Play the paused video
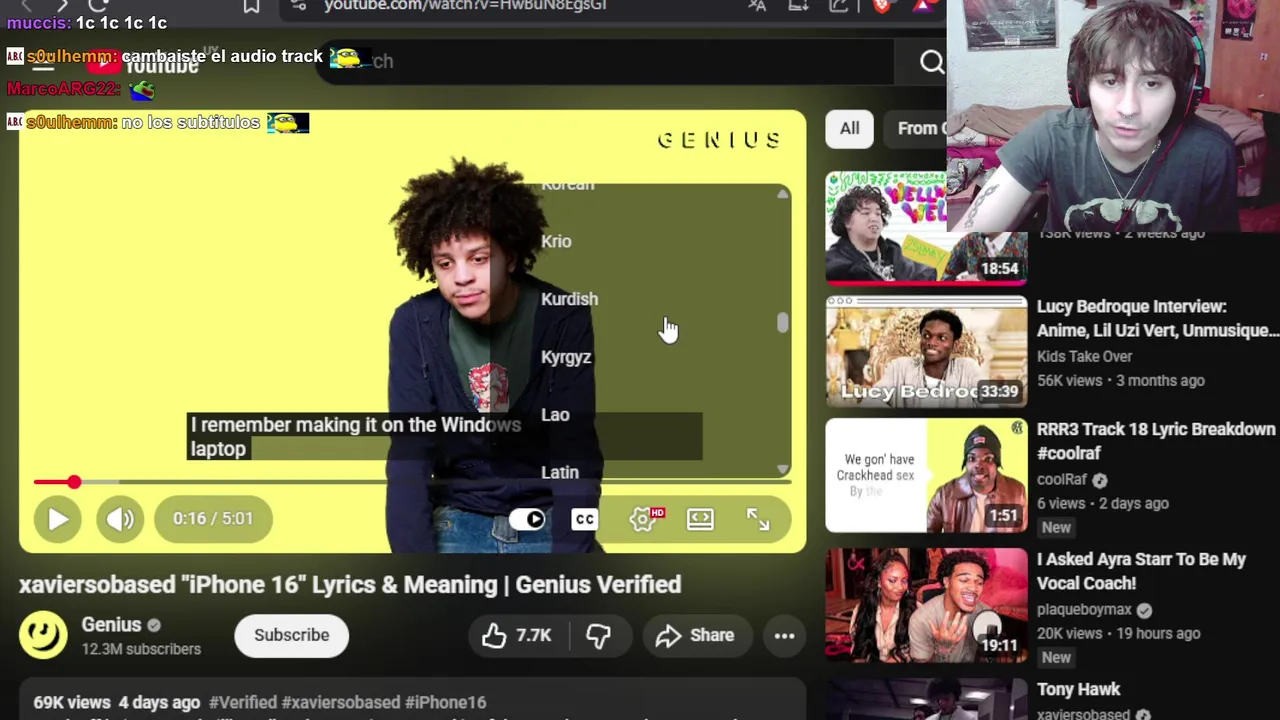The width and height of the screenshot is (1280, 720). (x=57, y=519)
